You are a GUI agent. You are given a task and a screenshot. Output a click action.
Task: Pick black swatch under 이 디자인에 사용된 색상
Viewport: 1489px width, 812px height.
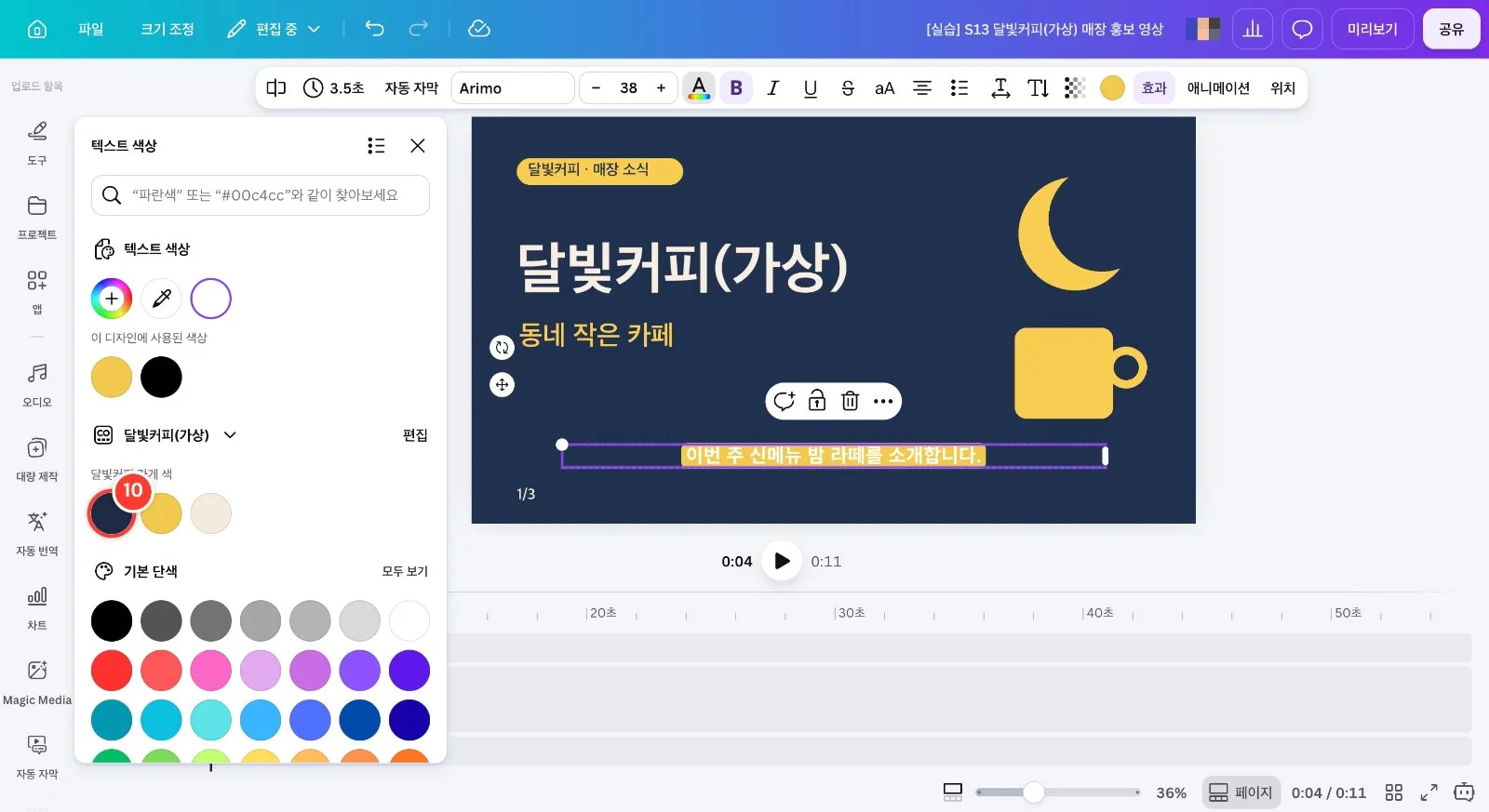pyautogui.click(x=161, y=377)
